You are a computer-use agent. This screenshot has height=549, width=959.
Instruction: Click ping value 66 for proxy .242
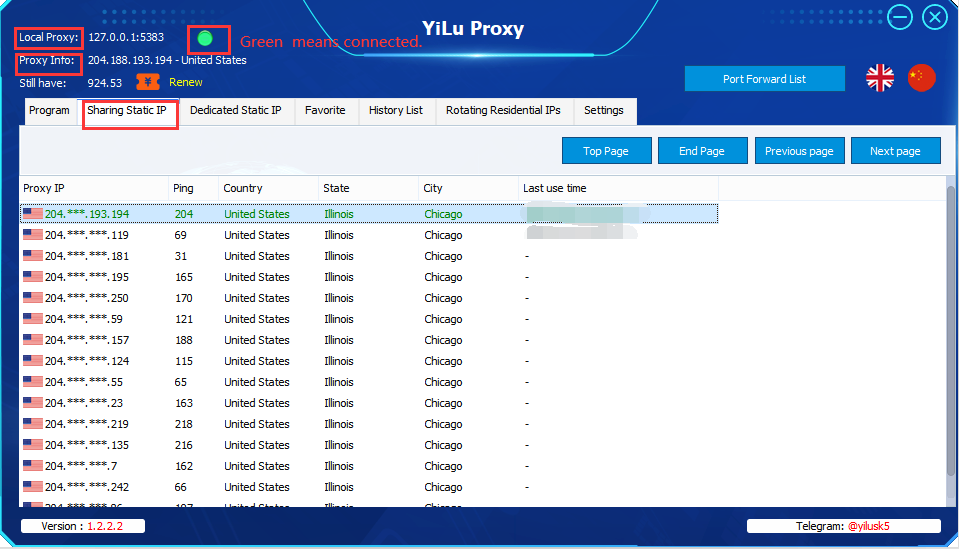(x=180, y=487)
